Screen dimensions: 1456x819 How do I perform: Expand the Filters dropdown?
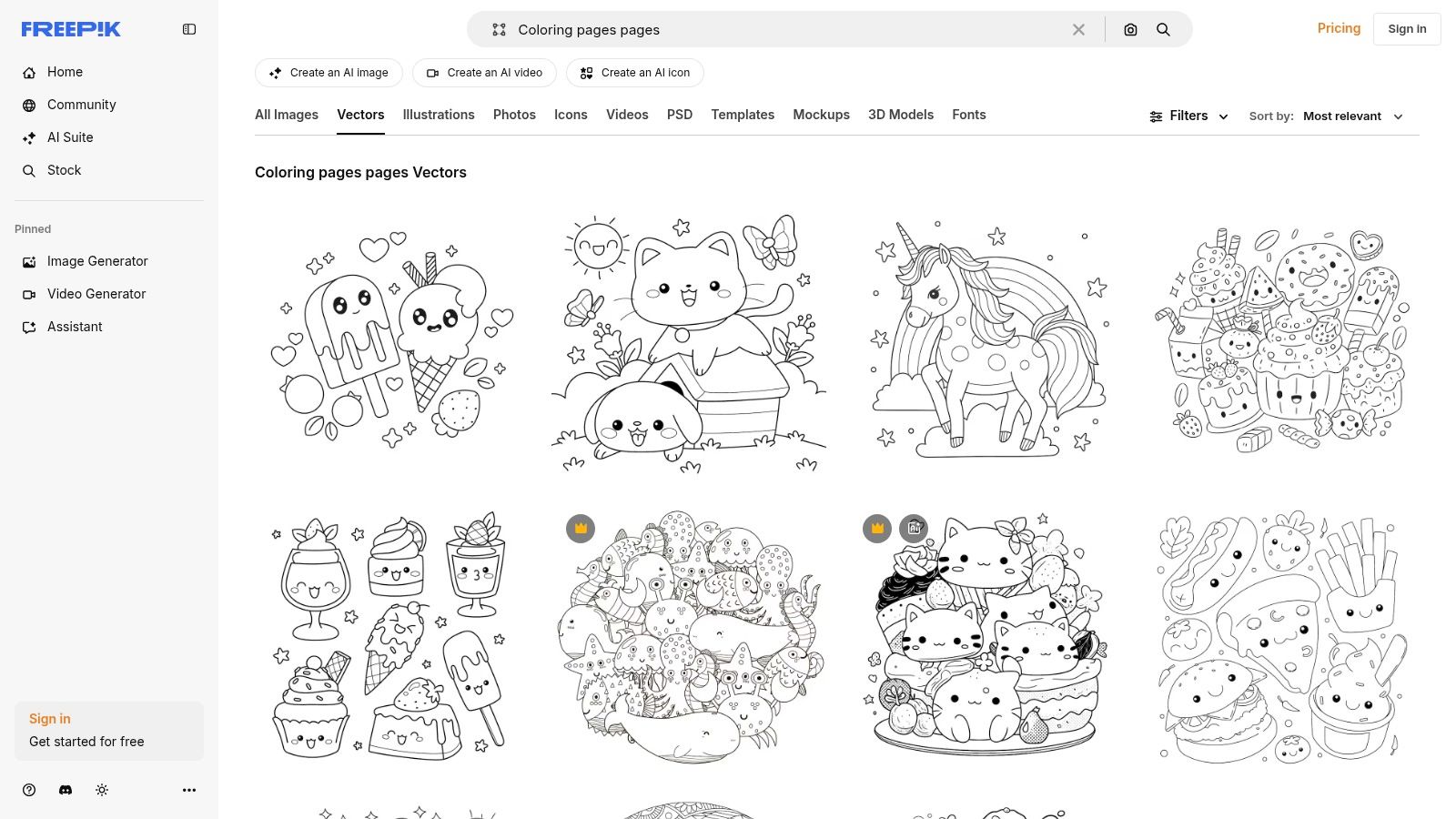(x=1188, y=116)
